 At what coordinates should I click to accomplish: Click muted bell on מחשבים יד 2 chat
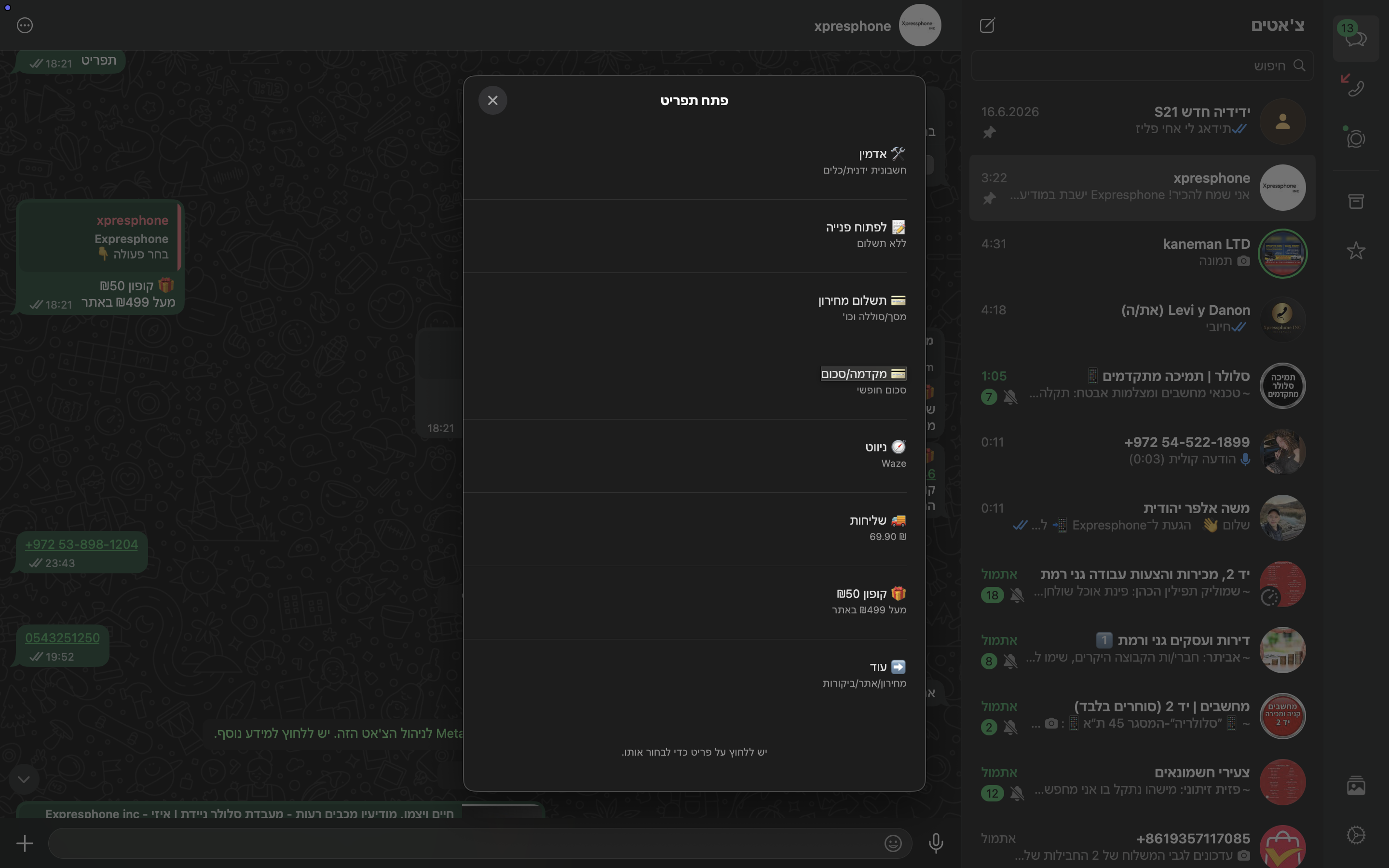point(1010,727)
